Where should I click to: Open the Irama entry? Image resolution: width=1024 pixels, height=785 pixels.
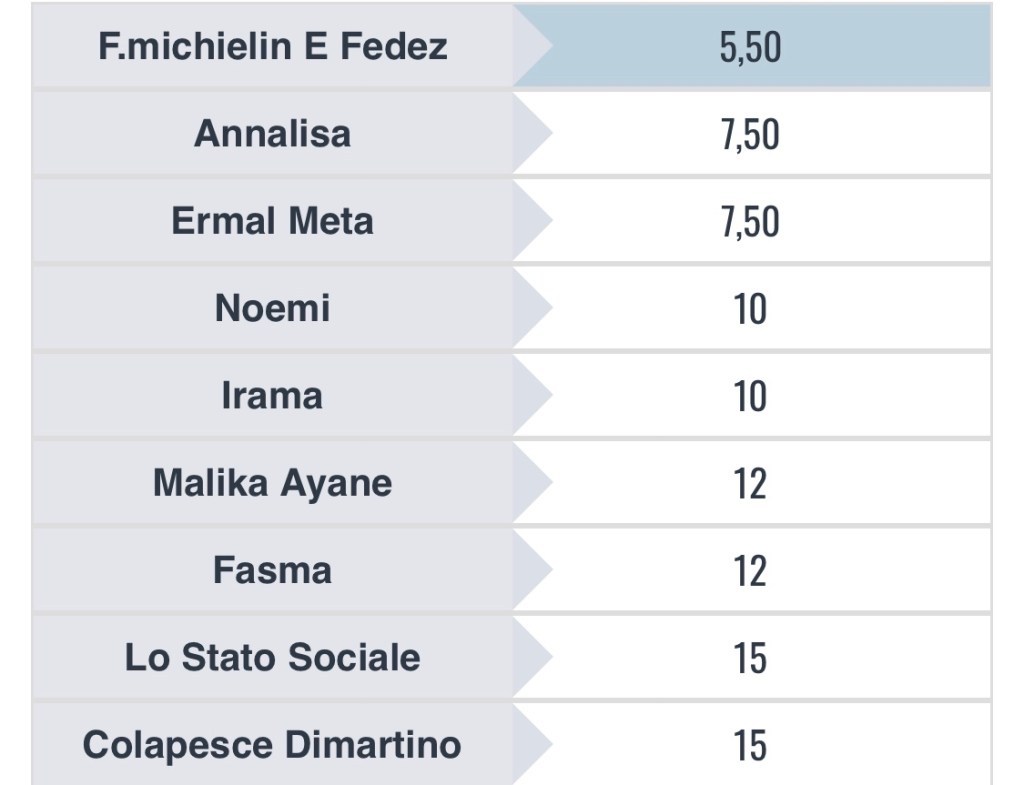272,395
